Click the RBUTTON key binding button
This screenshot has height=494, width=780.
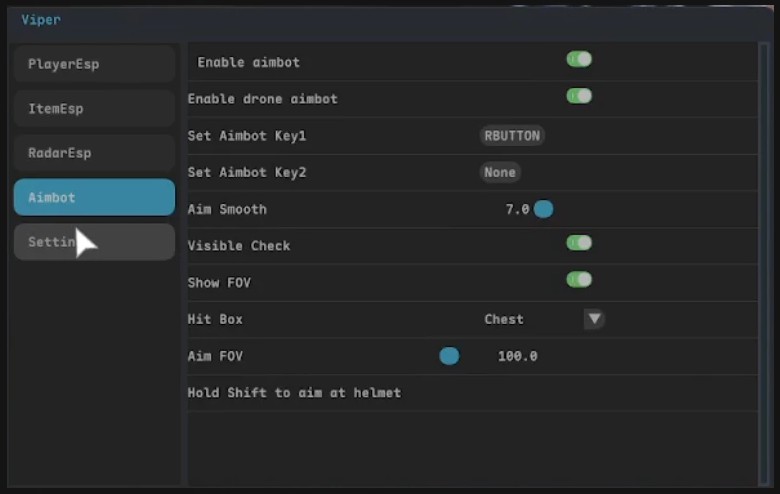(x=513, y=135)
